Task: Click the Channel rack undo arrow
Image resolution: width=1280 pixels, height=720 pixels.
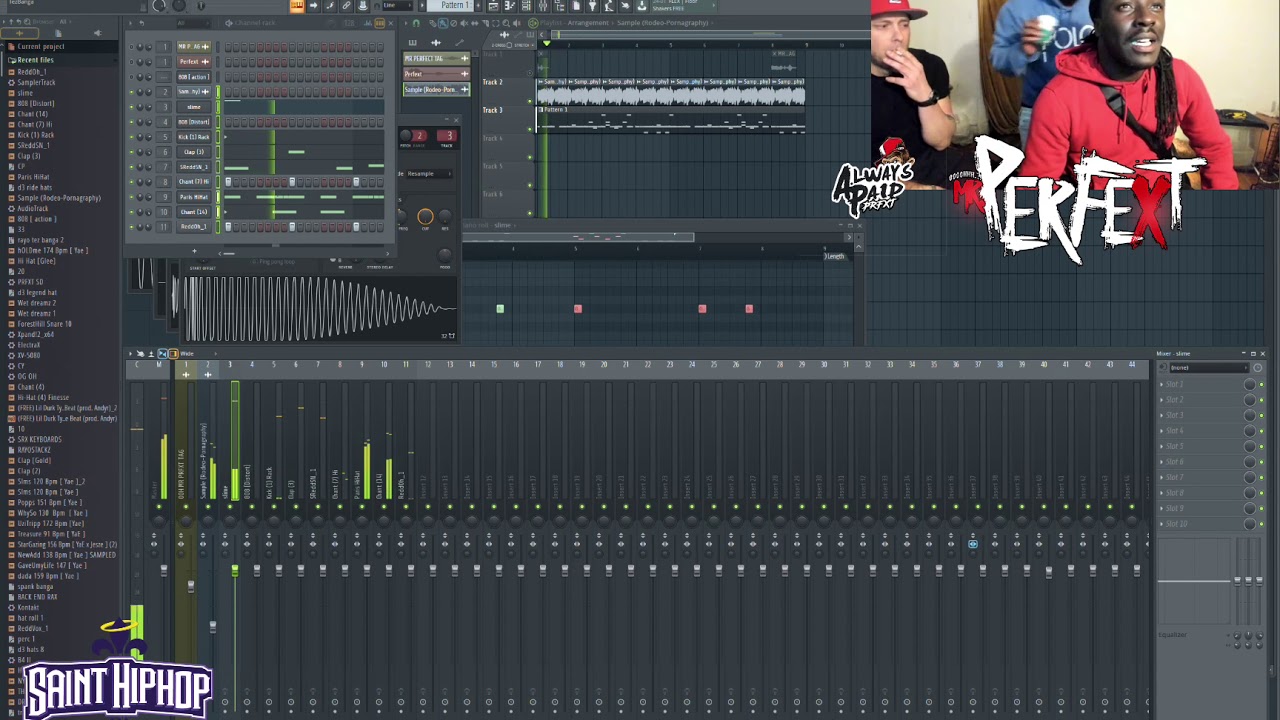Action: pos(141,23)
